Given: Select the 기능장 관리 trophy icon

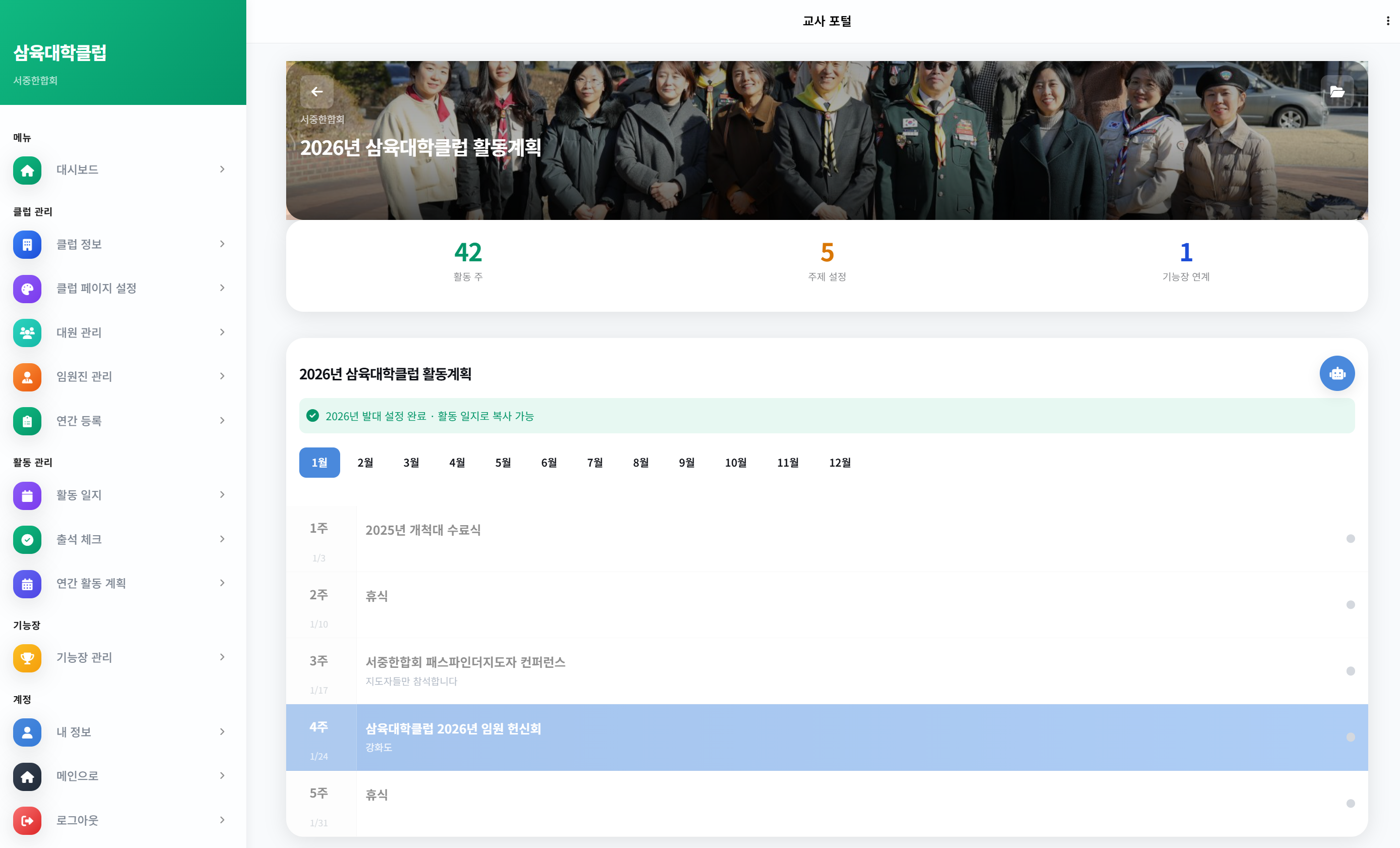Looking at the screenshot, I should pyautogui.click(x=27, y=658).
